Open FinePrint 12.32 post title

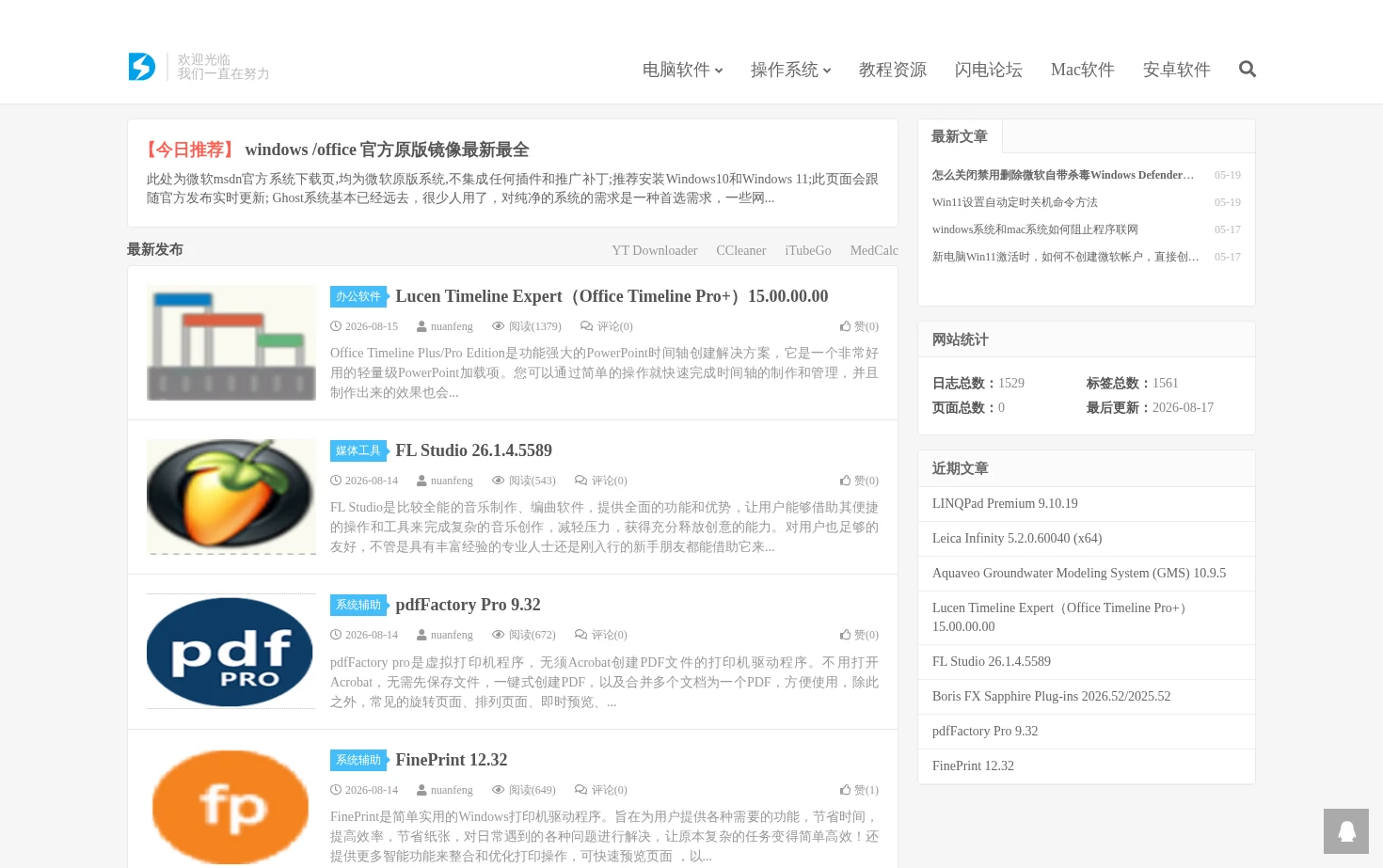(451, 760)
